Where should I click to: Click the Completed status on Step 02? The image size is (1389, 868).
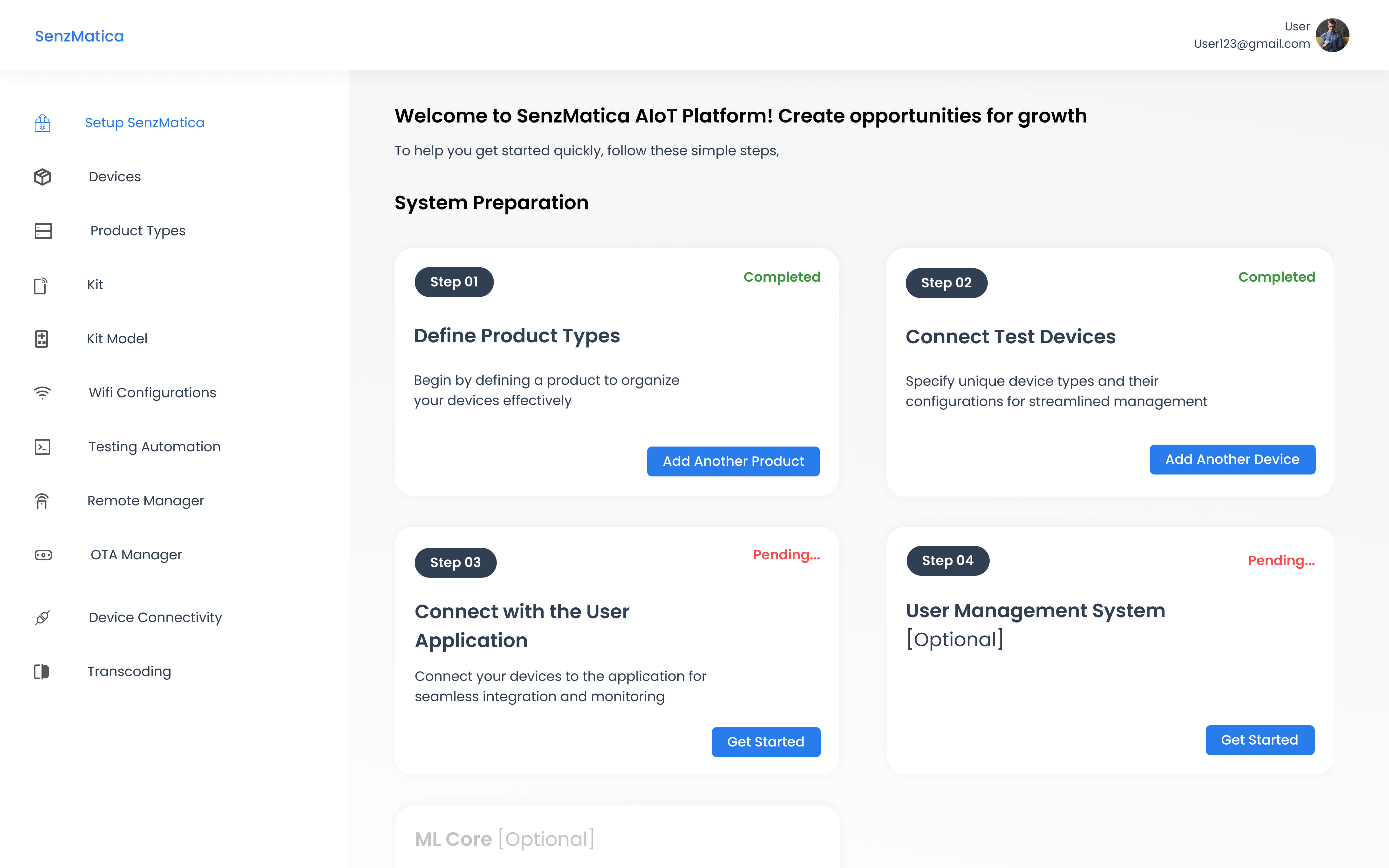tap(1276, 277)
